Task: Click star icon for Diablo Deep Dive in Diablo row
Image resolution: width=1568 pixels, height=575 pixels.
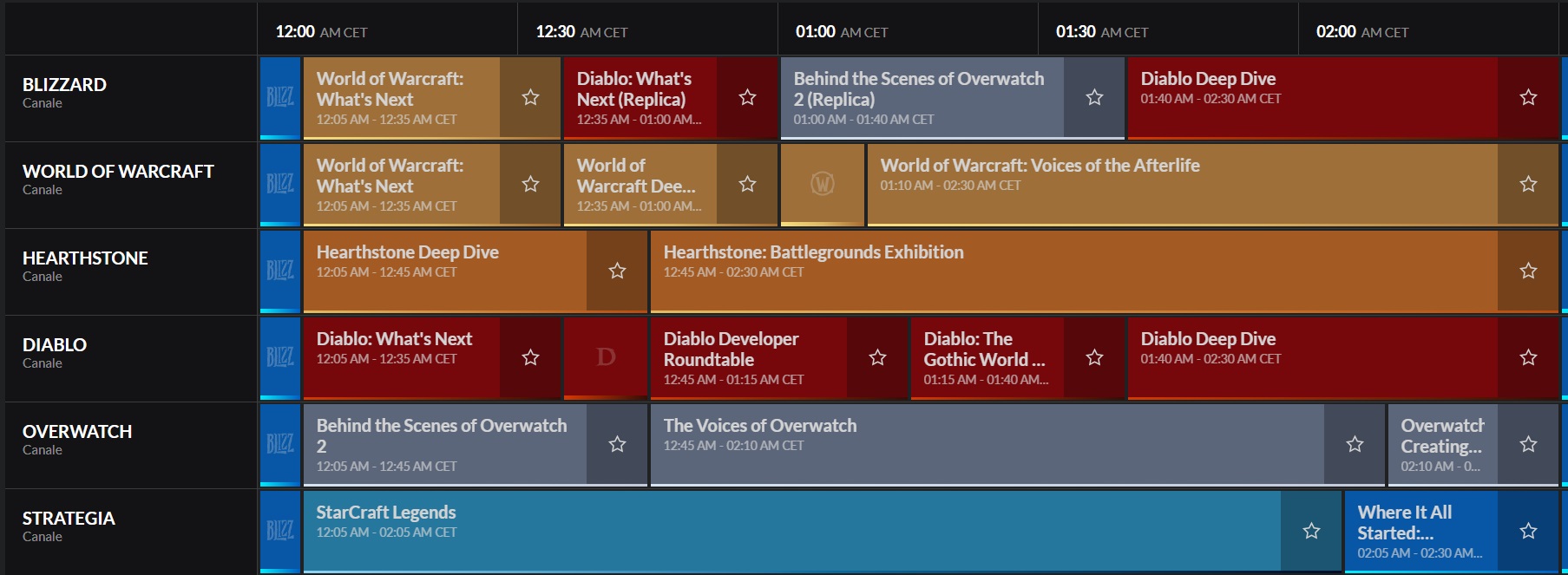Action: 1528,358
